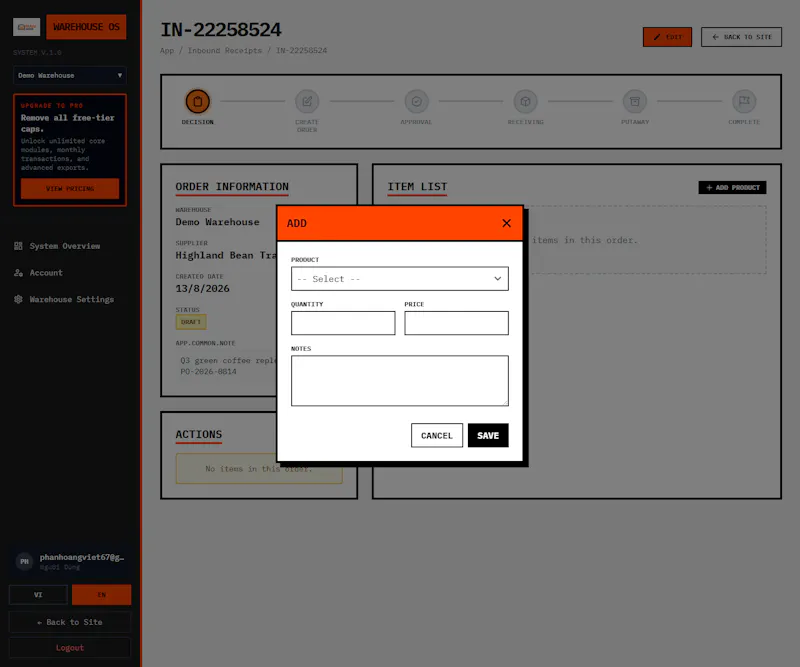Image resolution: width=800 pixels, height=667 pixels.
Task: Open the Product select dropdown
Action: [x=399, y=279]
